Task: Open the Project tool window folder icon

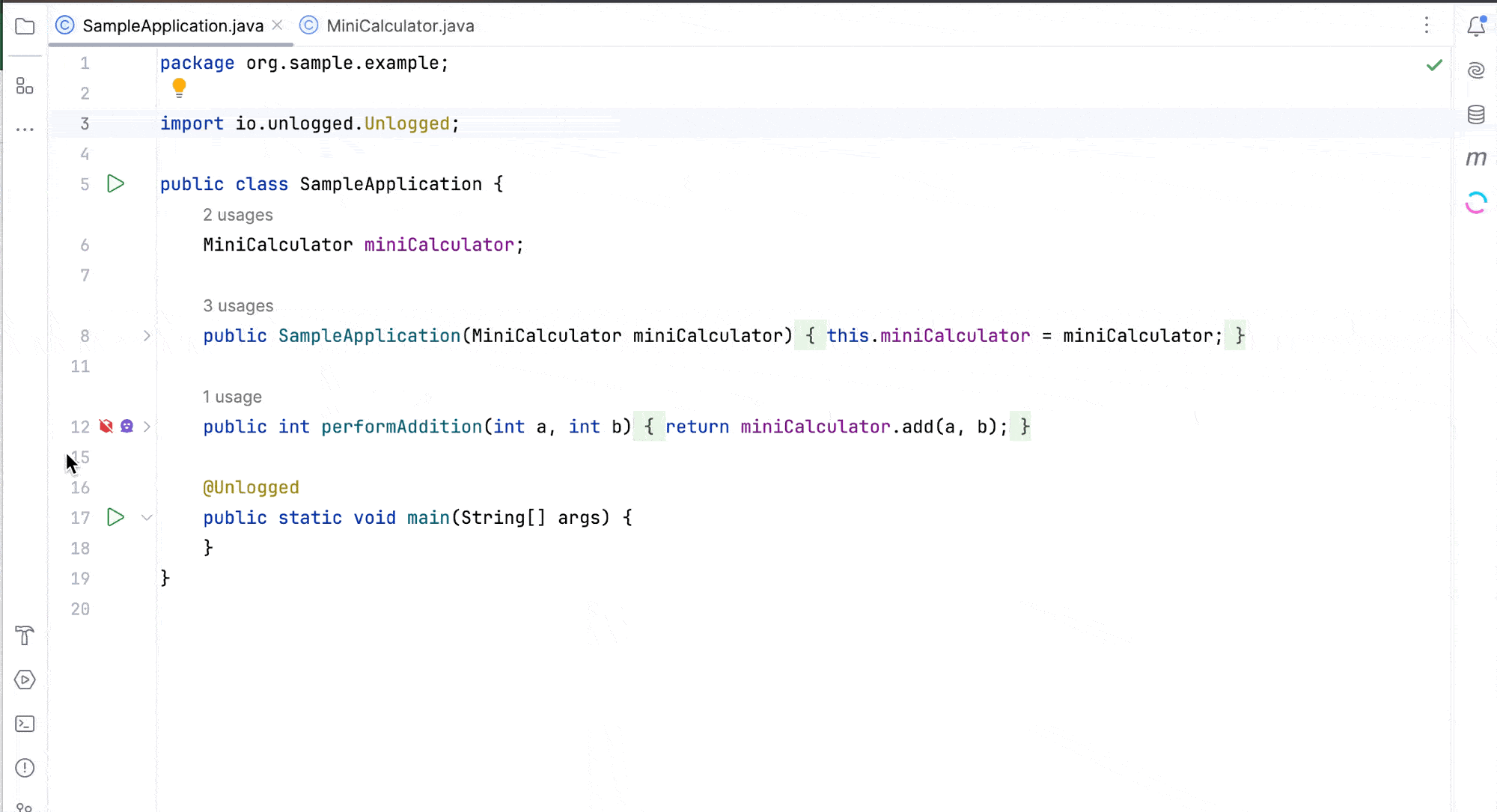Action: pyautogui.click(x=25, y=26)
